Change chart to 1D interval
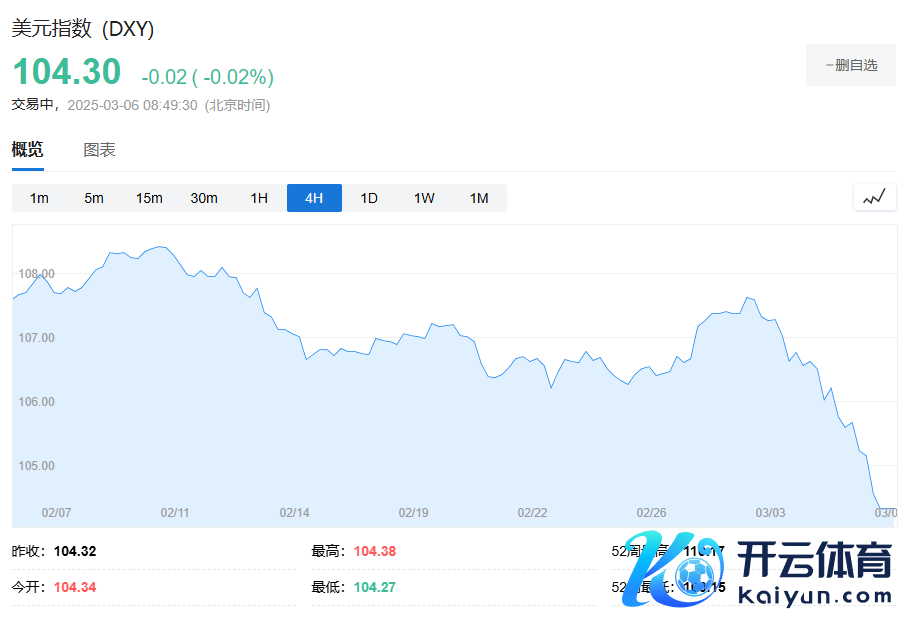 click(x=369, y=198)
